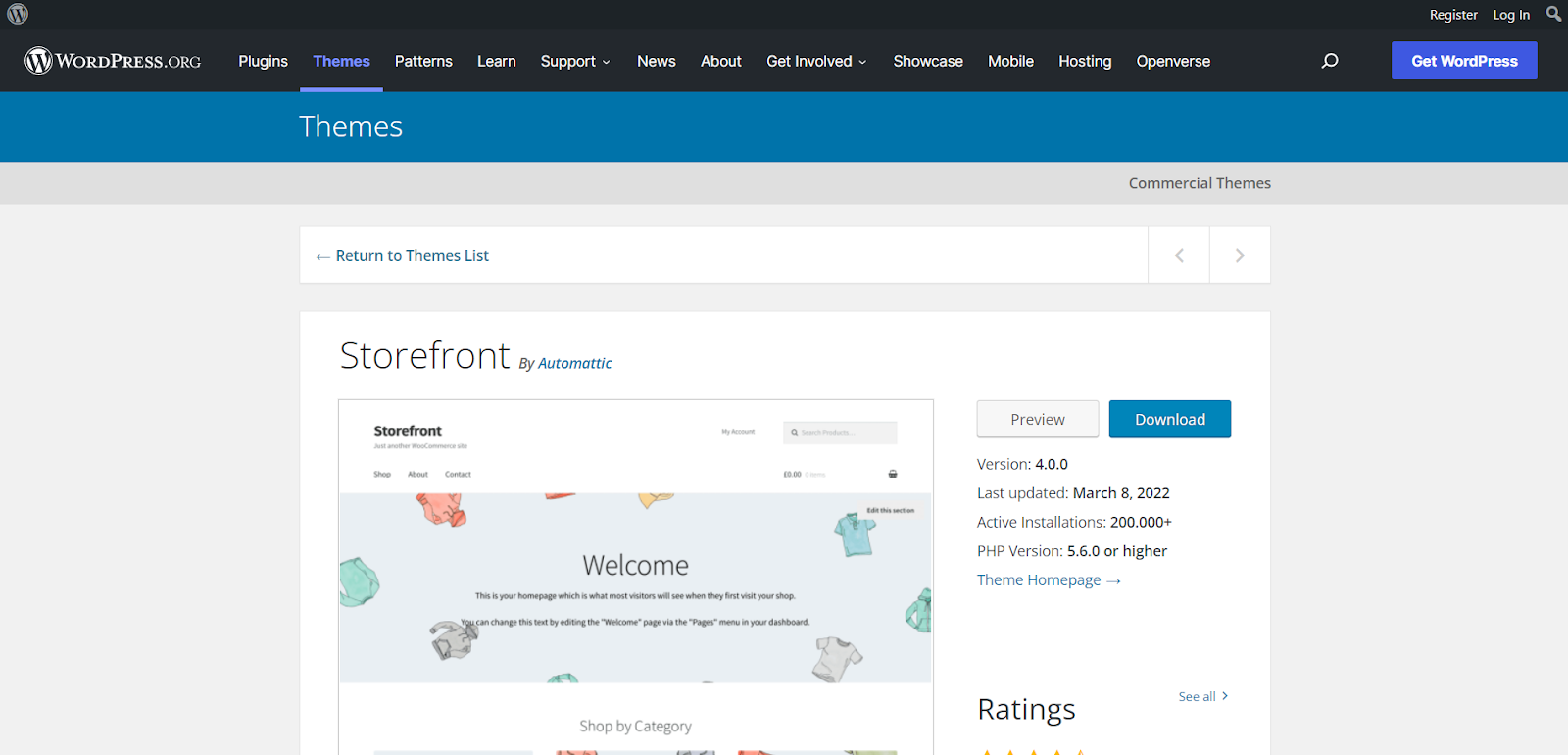Click the Last updated March 8, 2022 text
Viewport: 1568px width, 755px height.
click(1073, 493)
